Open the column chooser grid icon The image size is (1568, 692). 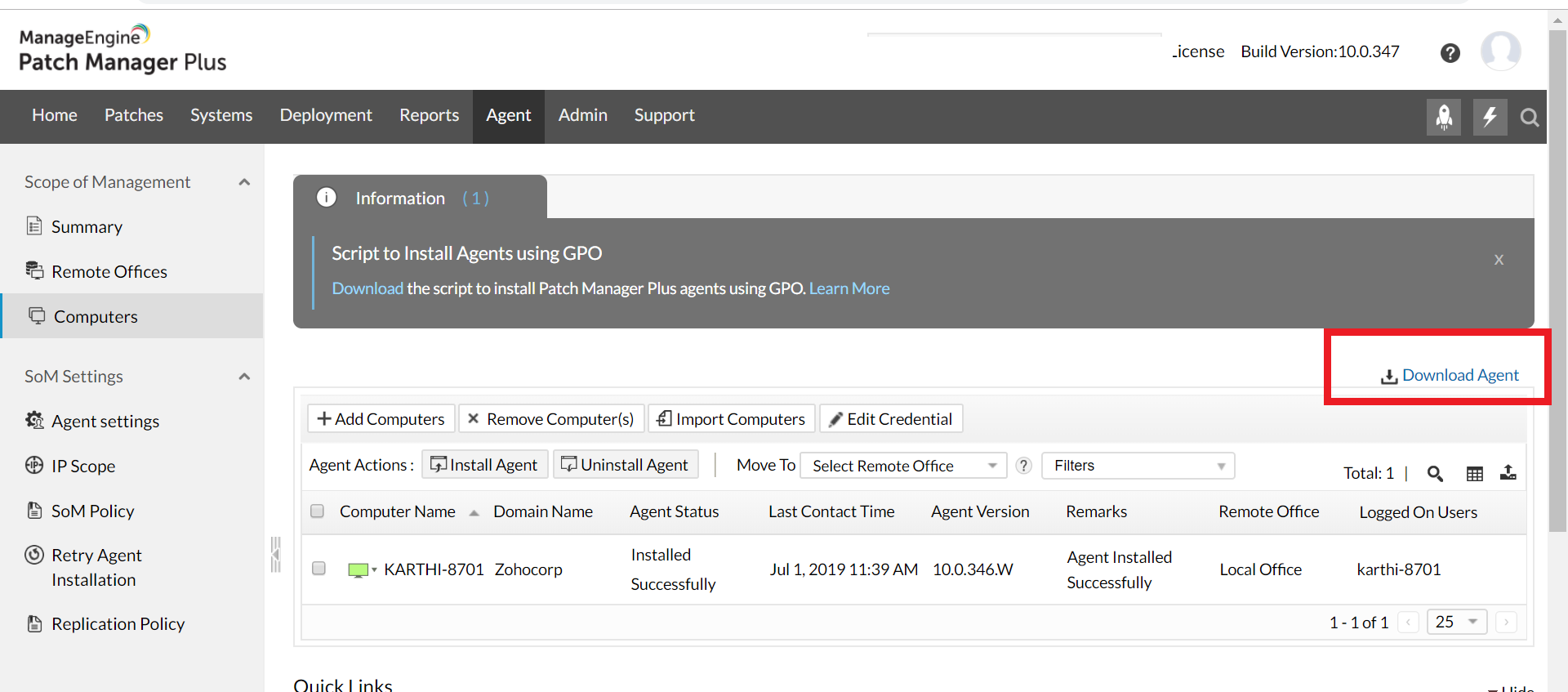coord(1474,473)
